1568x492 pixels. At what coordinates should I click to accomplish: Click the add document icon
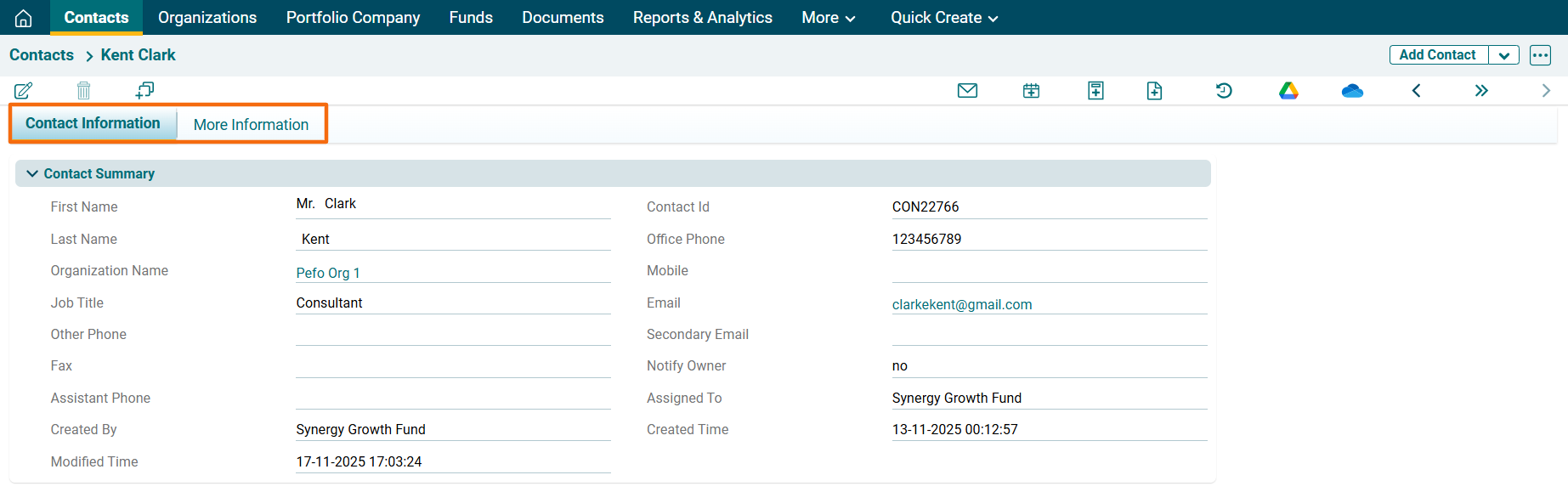point(1154,91)
